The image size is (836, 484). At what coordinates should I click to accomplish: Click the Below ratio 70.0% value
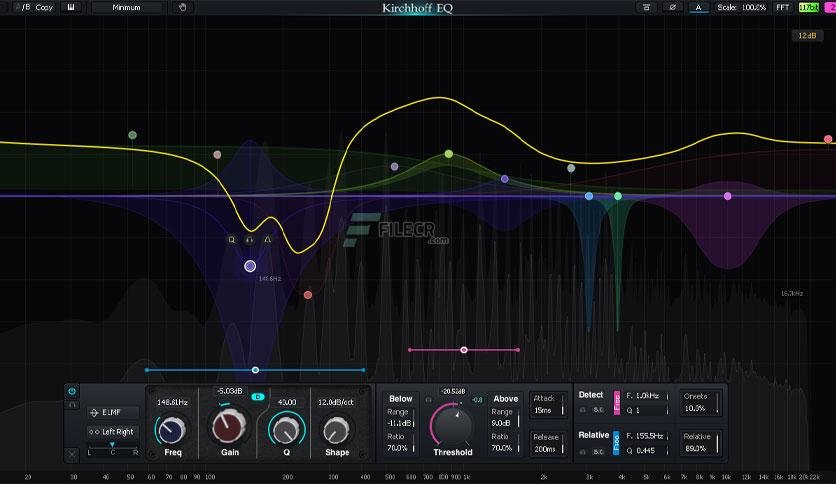pyautogui.click(x=398, y=448)
